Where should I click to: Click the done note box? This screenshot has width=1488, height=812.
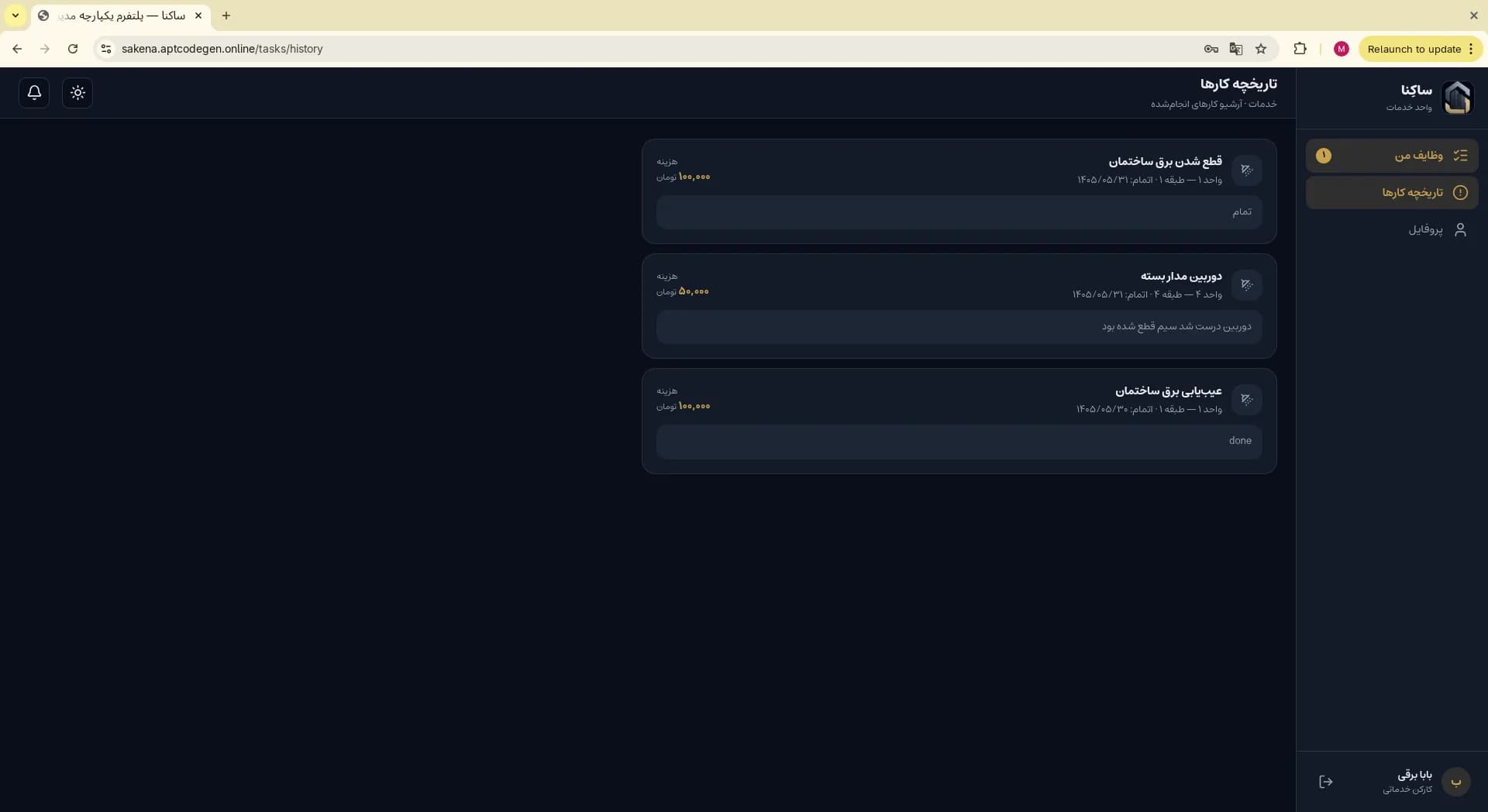[x=959, y=442]
